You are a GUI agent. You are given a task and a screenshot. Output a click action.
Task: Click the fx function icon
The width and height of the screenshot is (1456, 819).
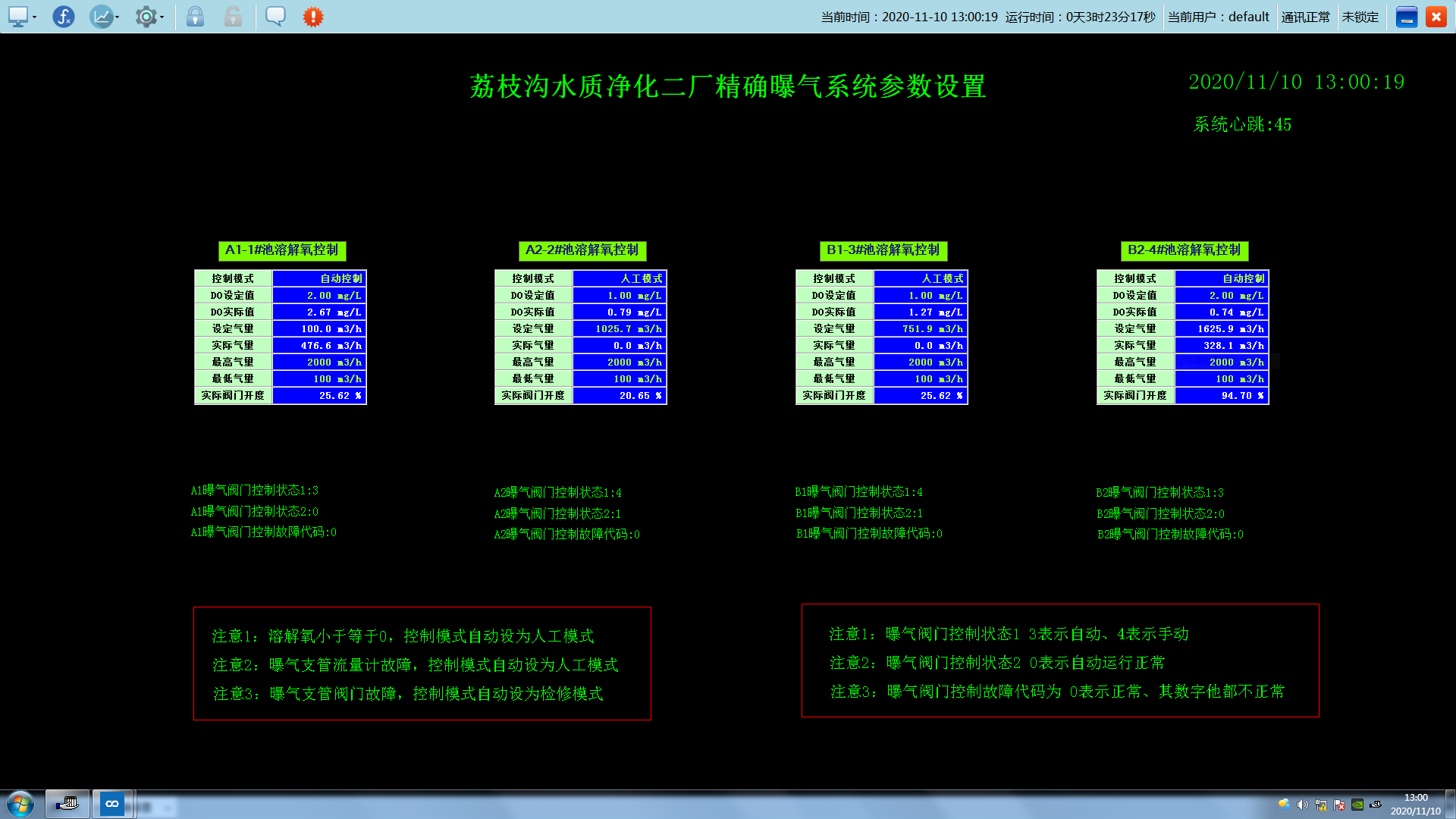coord(64,17)
